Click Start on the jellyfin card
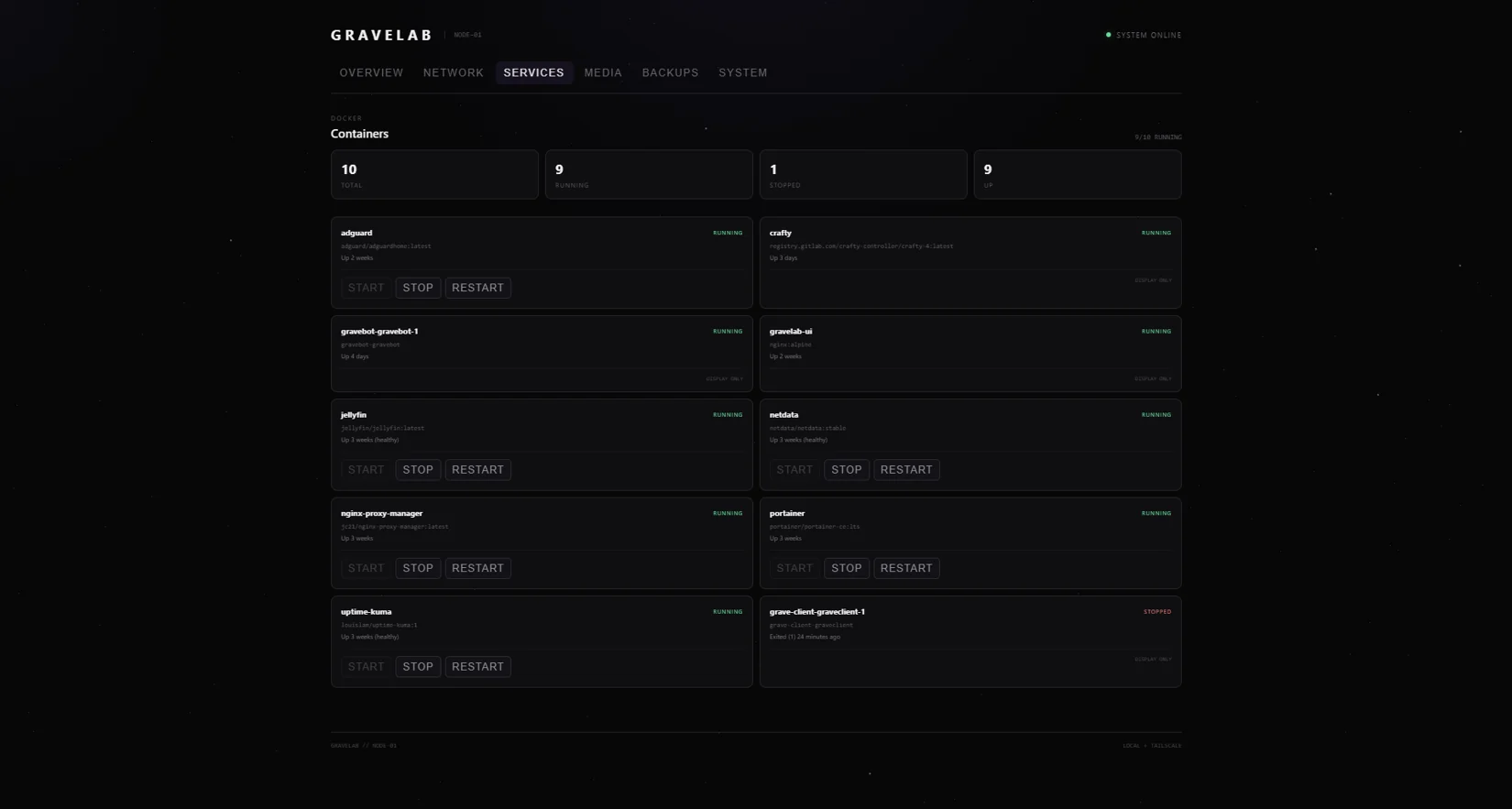1512x809 pixels. pos(367,470)
